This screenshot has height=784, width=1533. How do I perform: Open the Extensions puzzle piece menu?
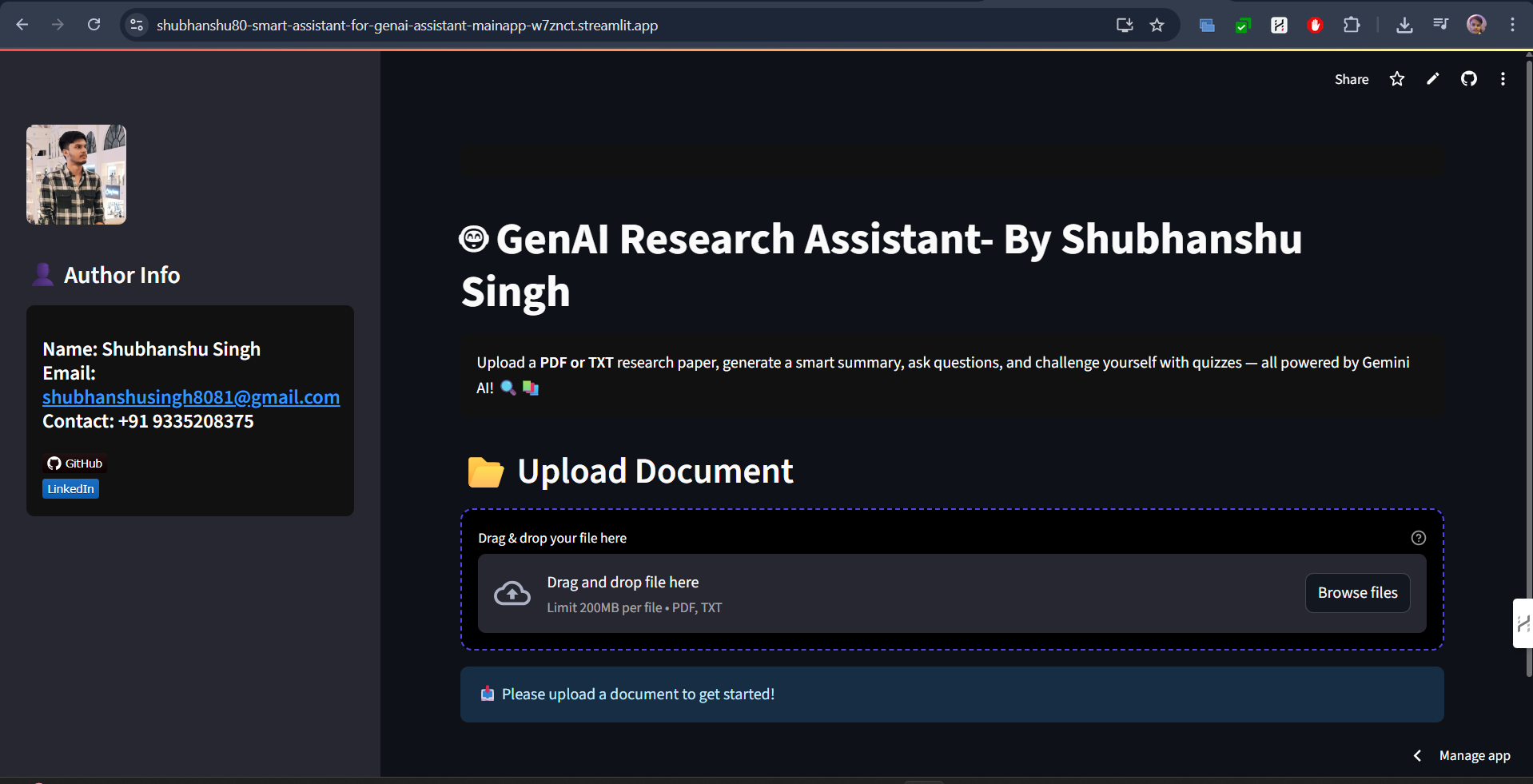(1352, 25)
